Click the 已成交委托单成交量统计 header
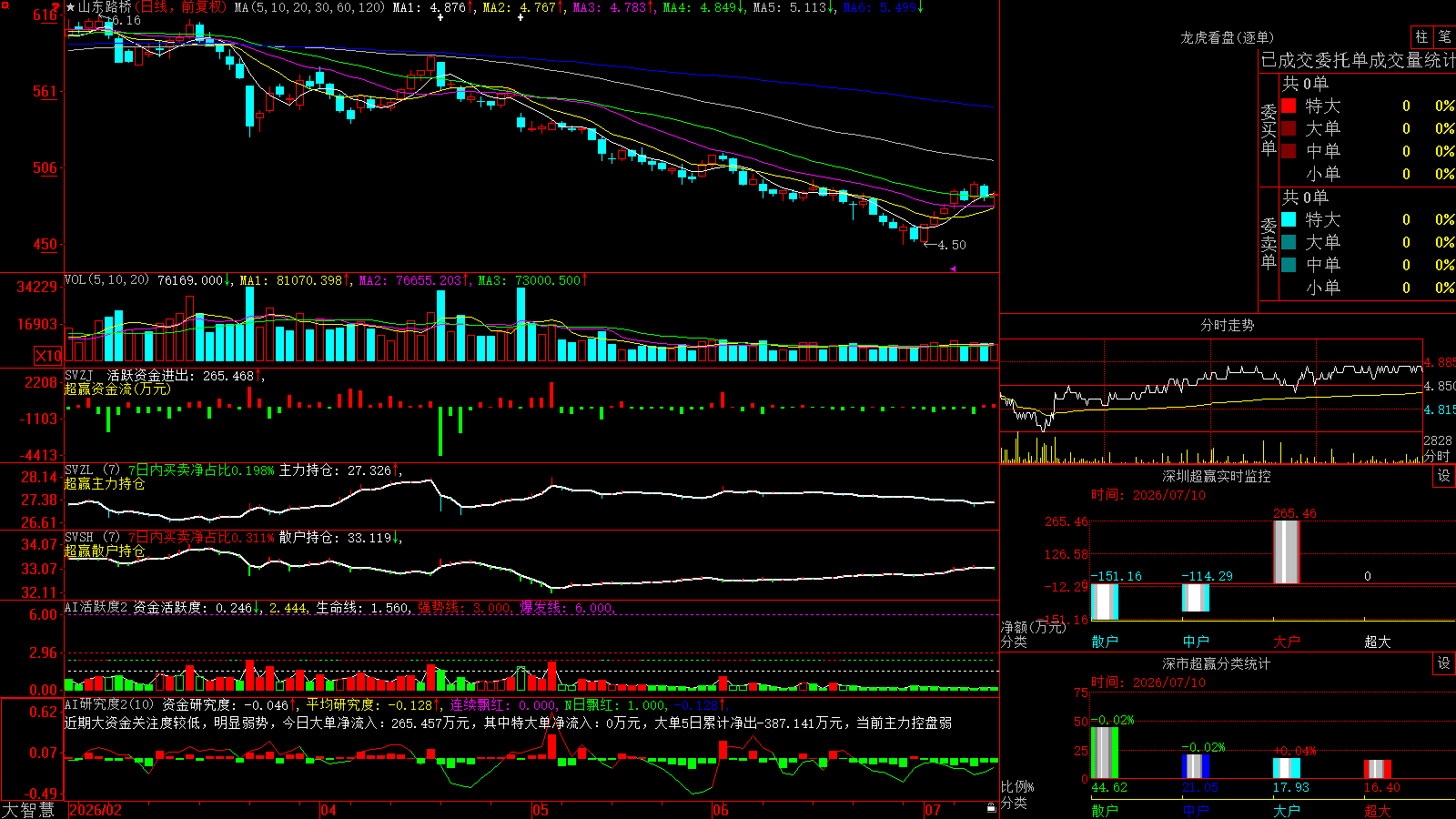 [1358, 60]
